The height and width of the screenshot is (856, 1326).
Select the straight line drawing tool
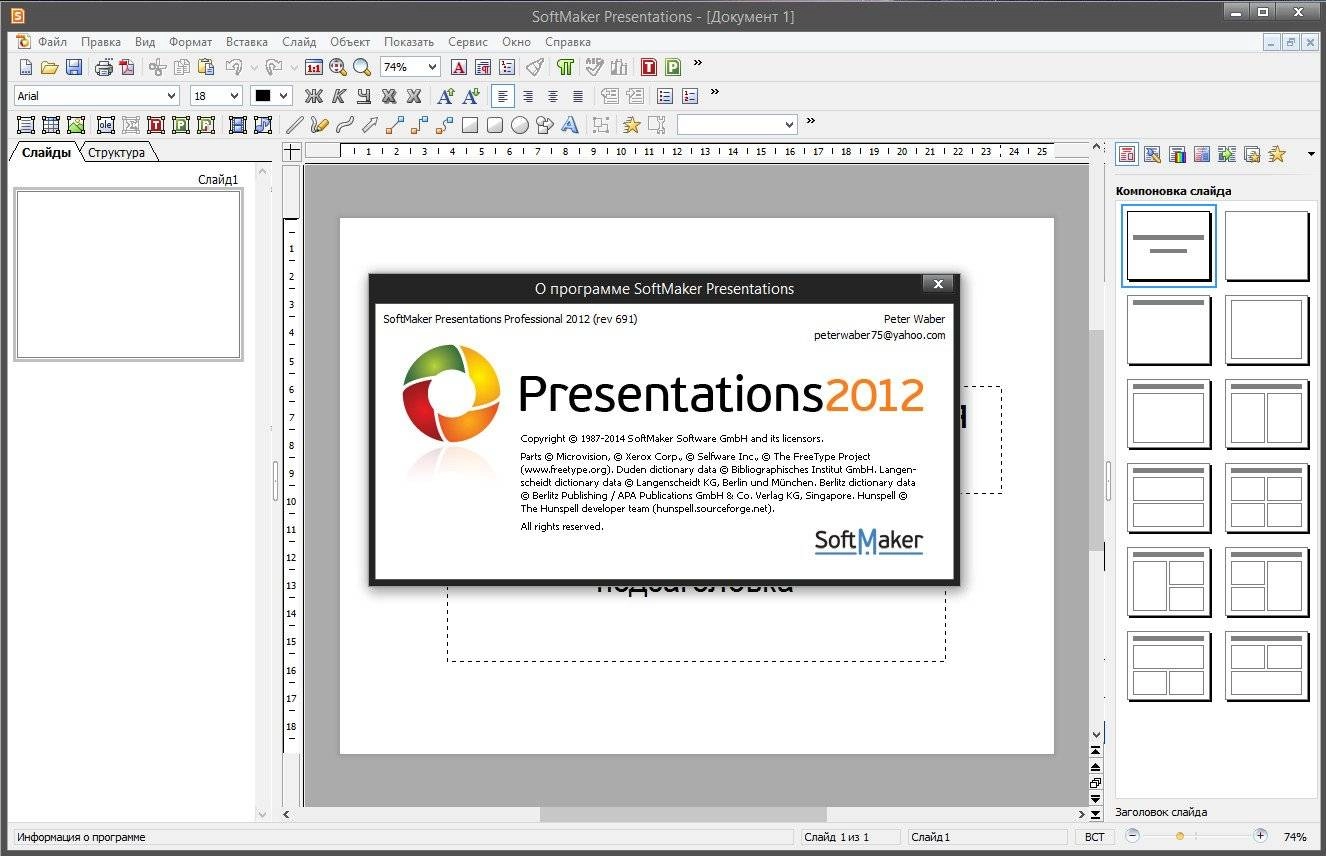(x=294, y=125)
